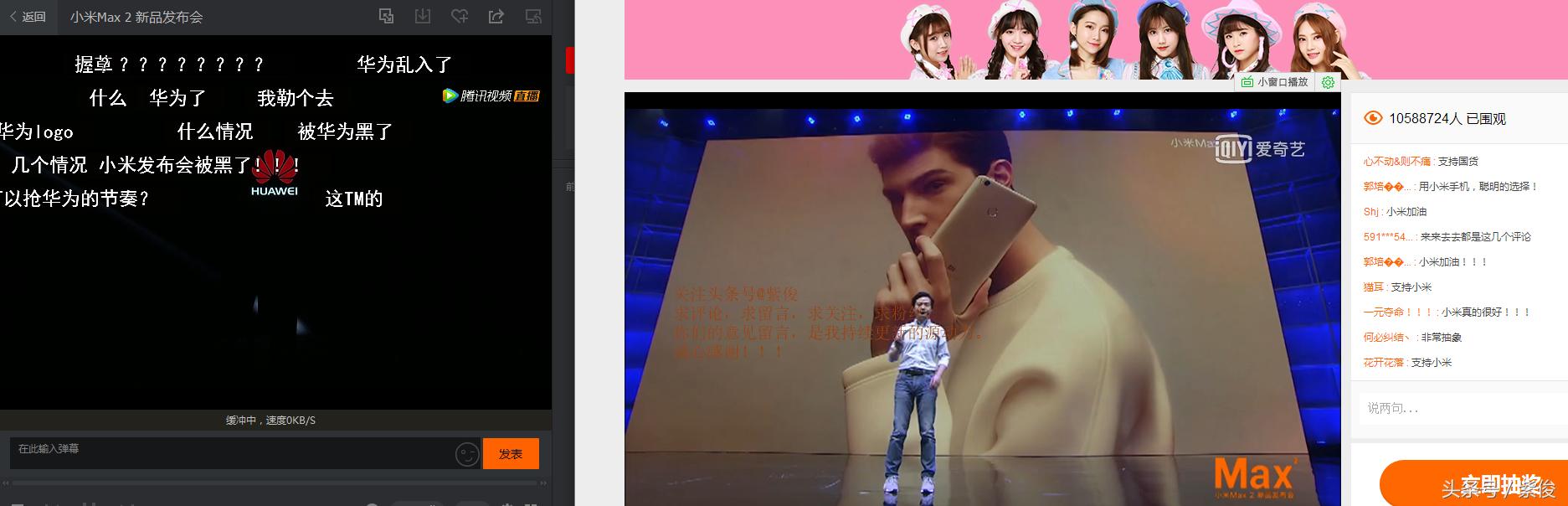Click the eye icon beside viewer count

(1373, 118)
